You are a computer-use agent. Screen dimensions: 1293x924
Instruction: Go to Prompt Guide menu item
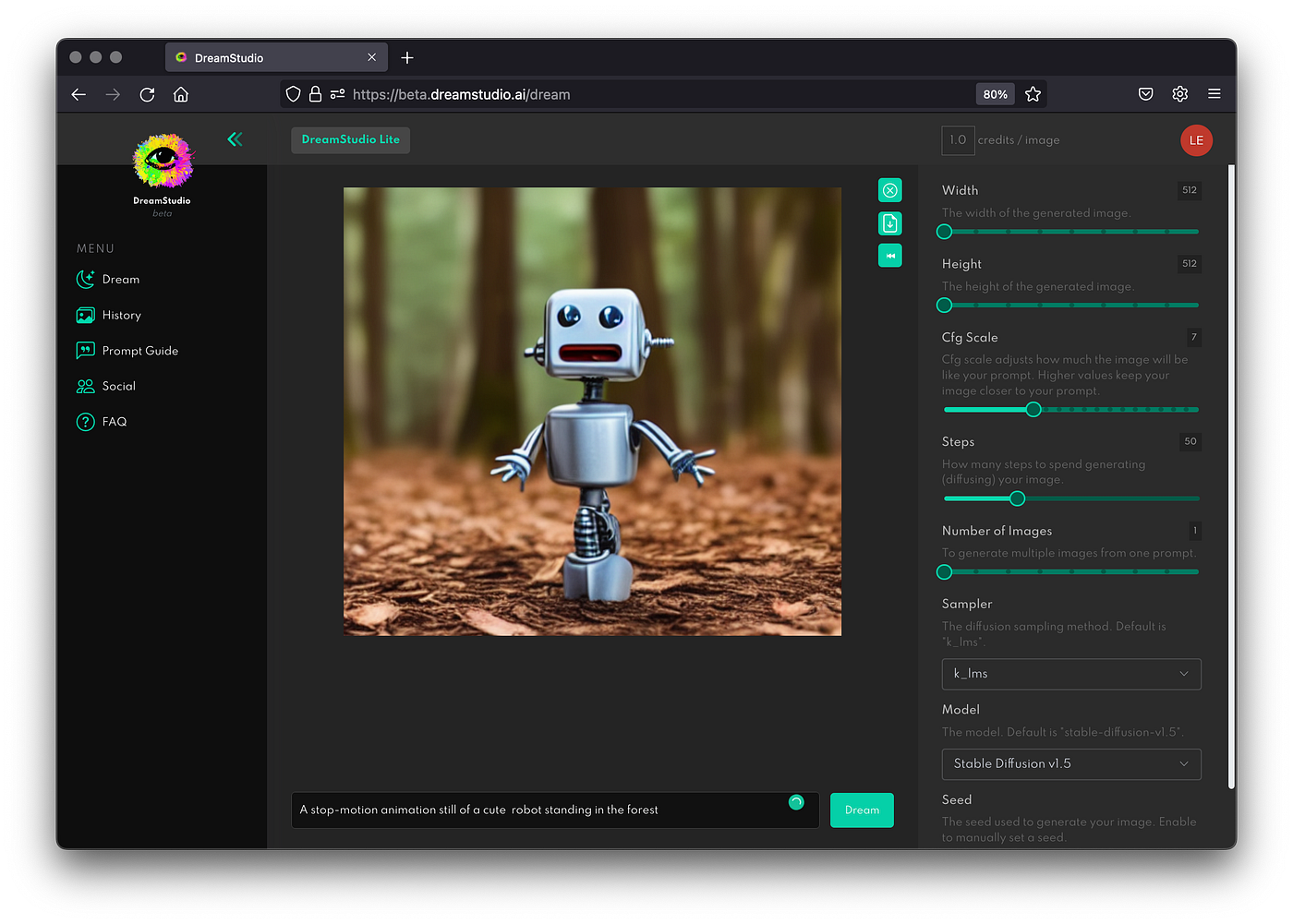[x=139, y=351]
